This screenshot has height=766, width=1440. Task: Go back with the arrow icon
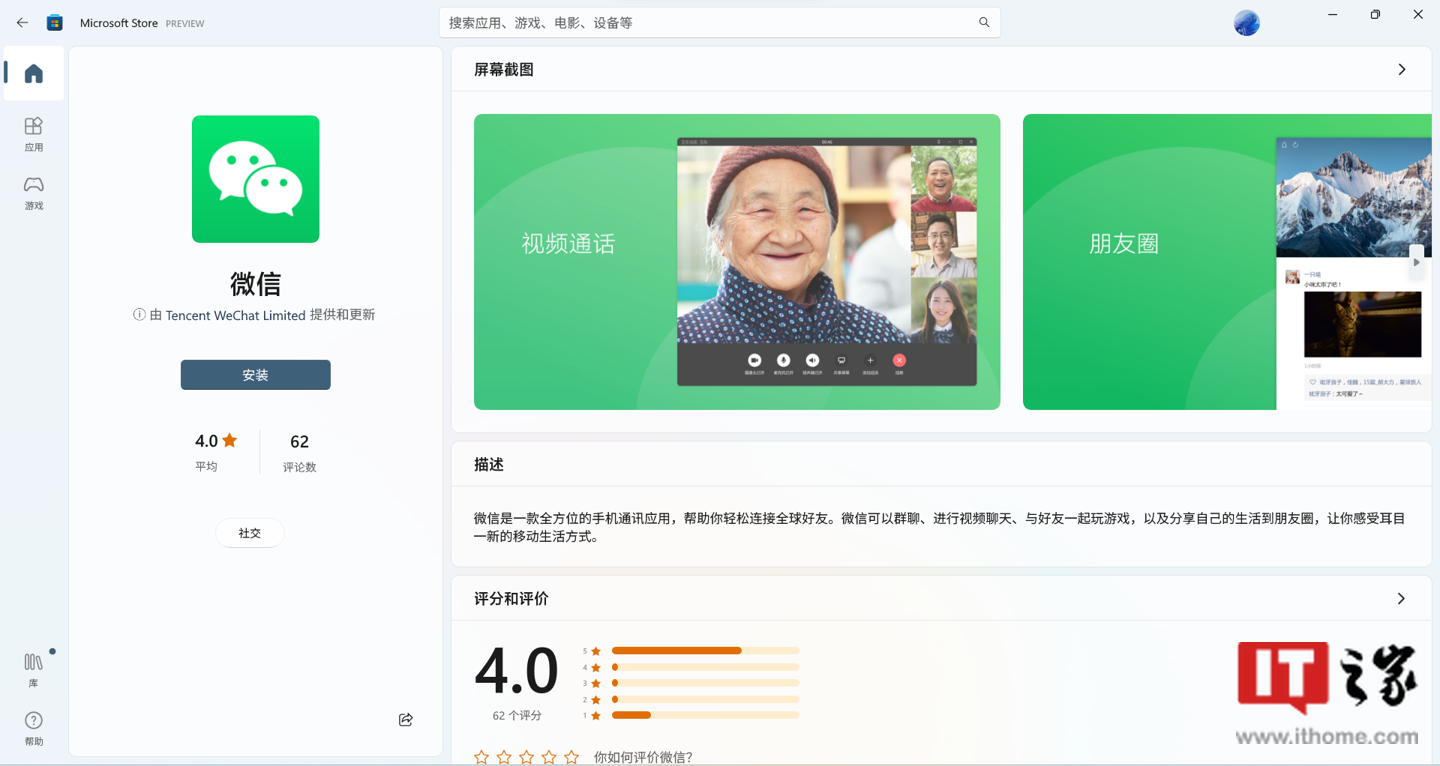[22, 22]
